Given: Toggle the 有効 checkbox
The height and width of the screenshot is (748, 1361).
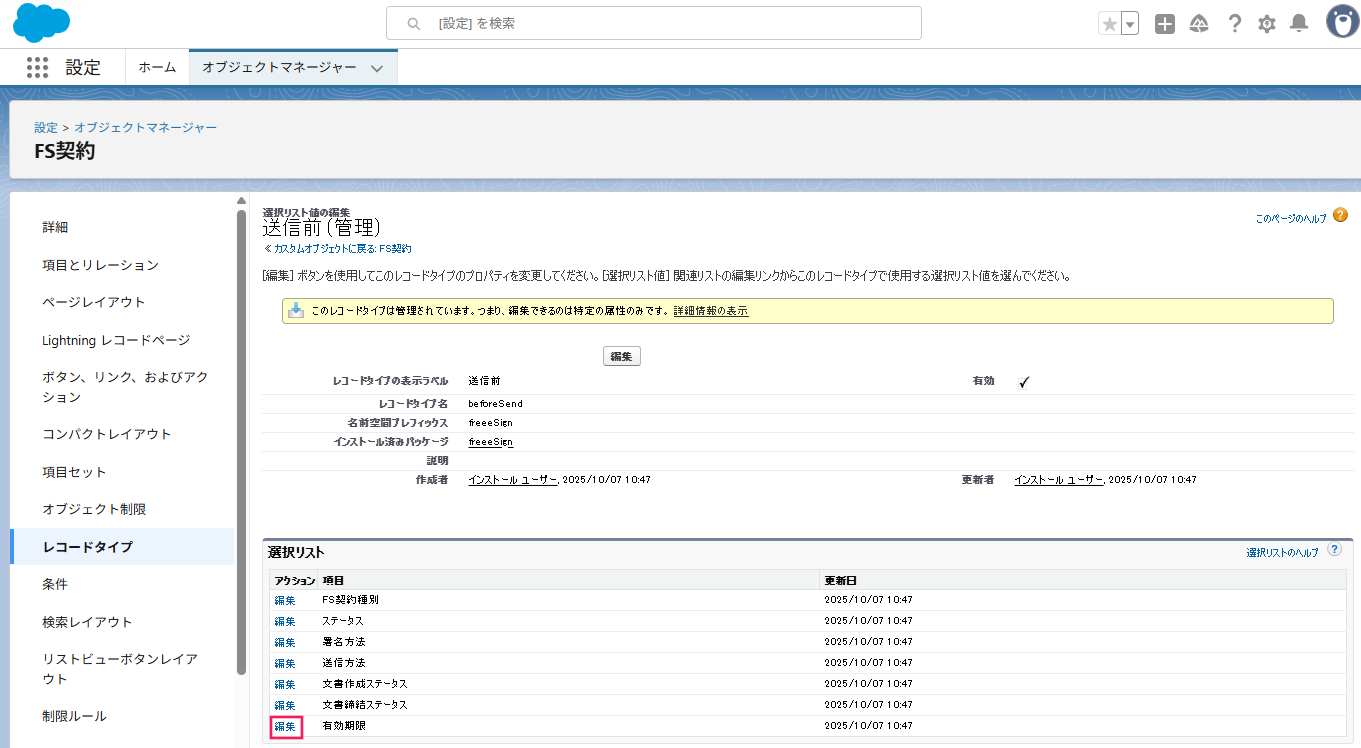Looking at the screenshot, I should click(x=1024, y=382).
